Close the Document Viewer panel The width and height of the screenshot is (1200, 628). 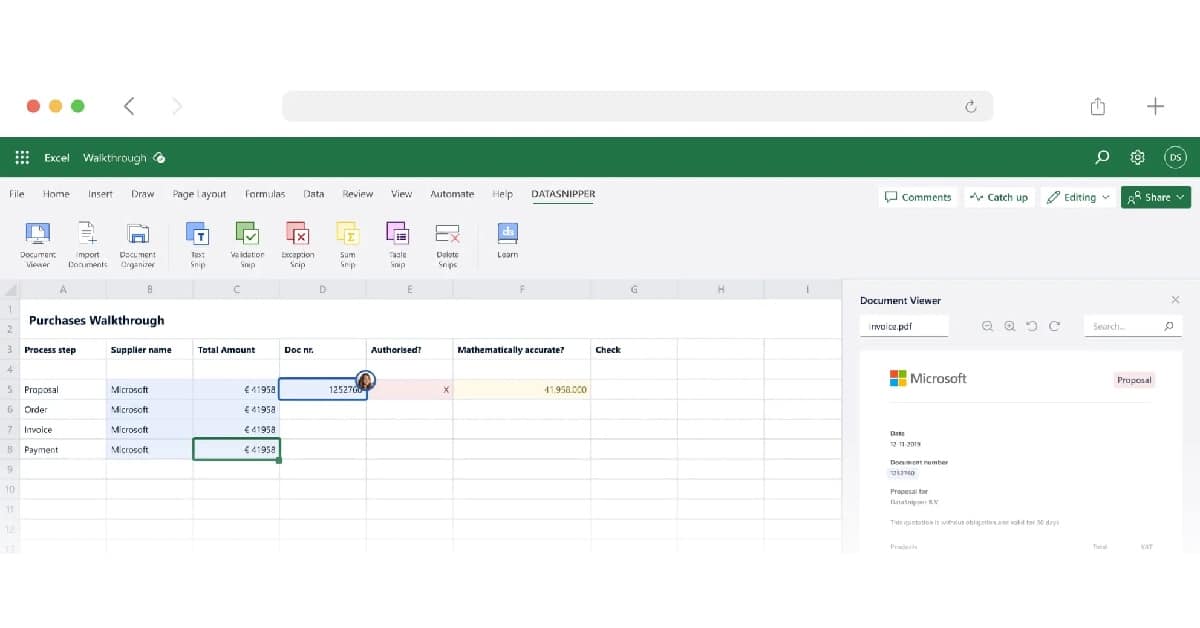tap(1175, 300)
